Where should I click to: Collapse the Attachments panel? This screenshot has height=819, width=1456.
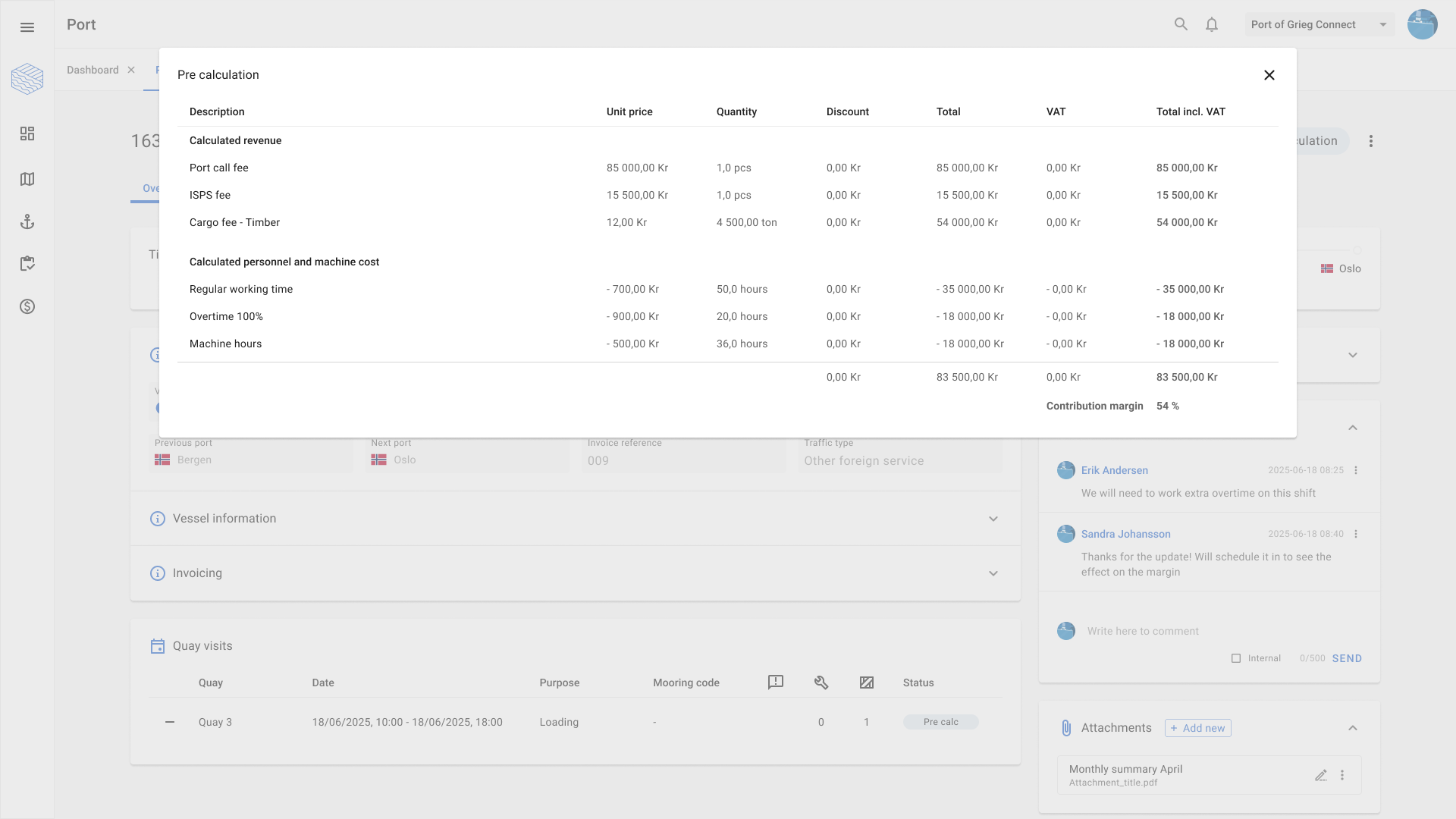[x=1352, y=728]
